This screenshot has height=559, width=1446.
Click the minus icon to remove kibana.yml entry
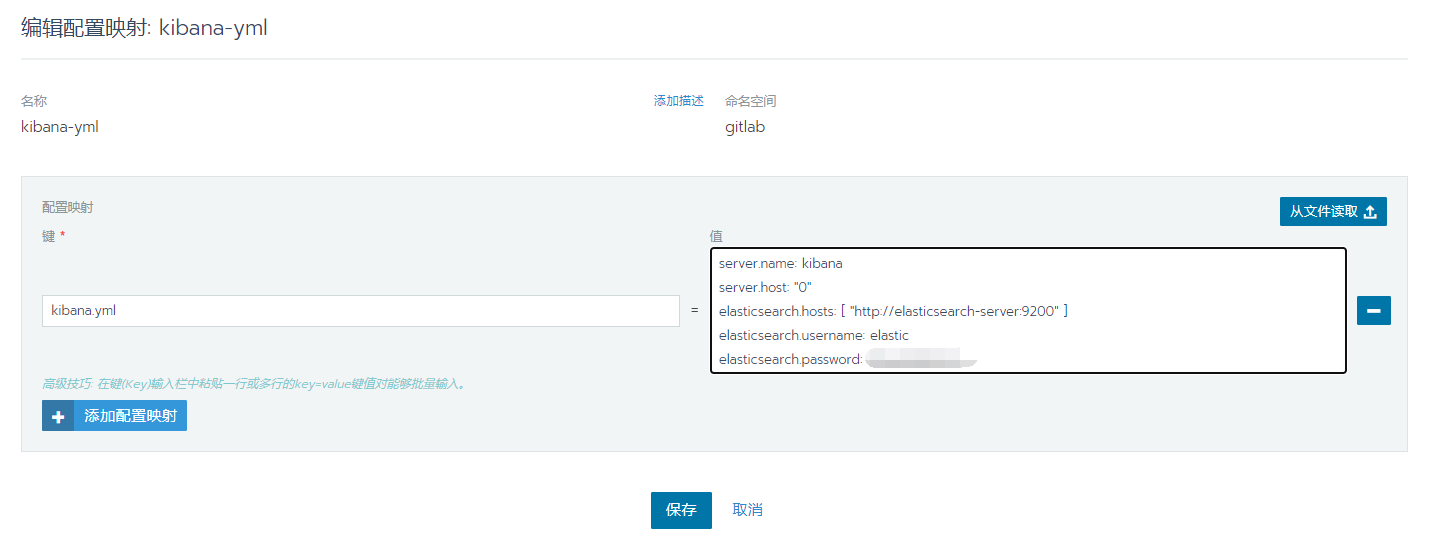[1373, 311]
